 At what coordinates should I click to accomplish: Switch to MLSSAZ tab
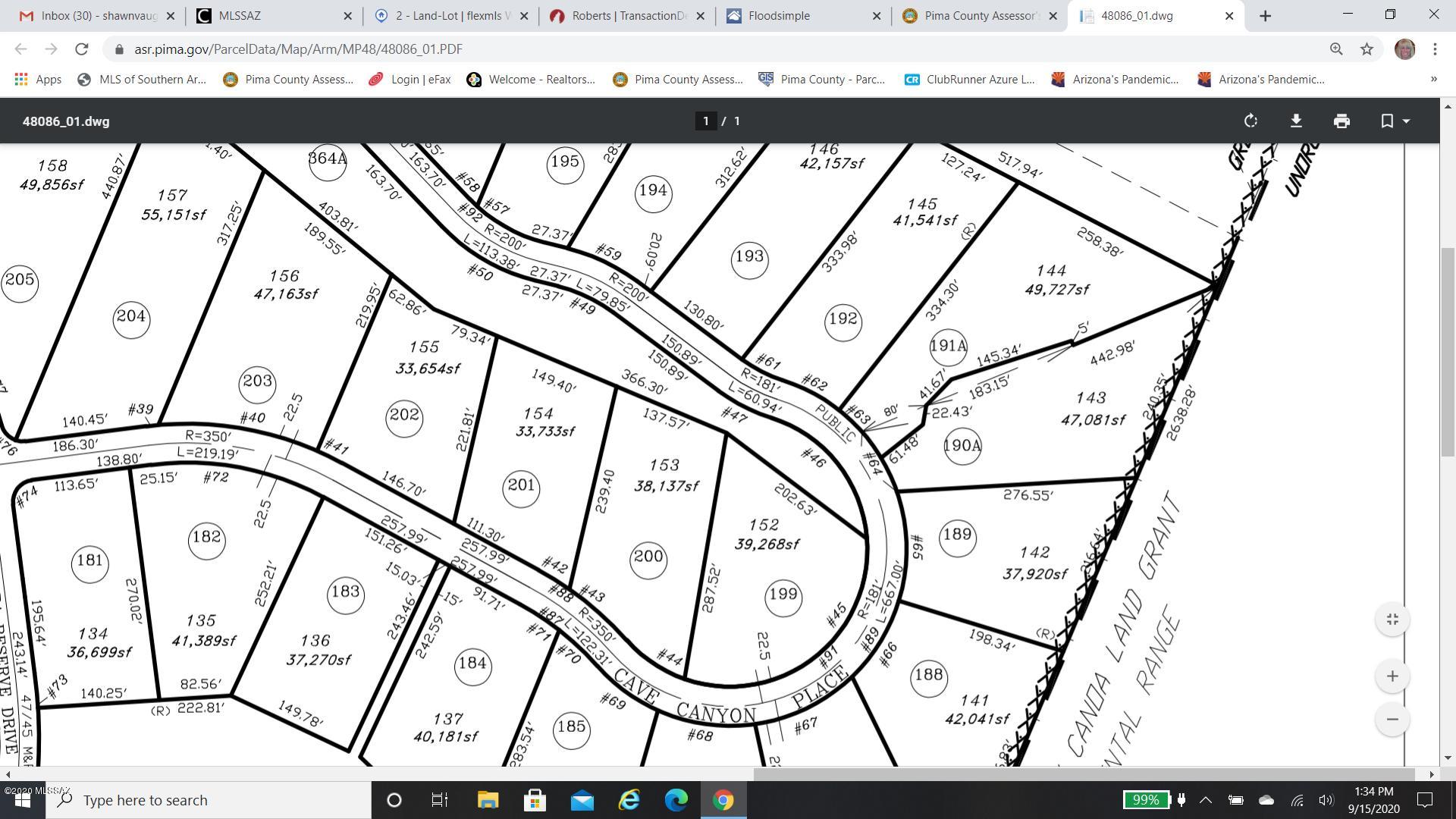273,16
